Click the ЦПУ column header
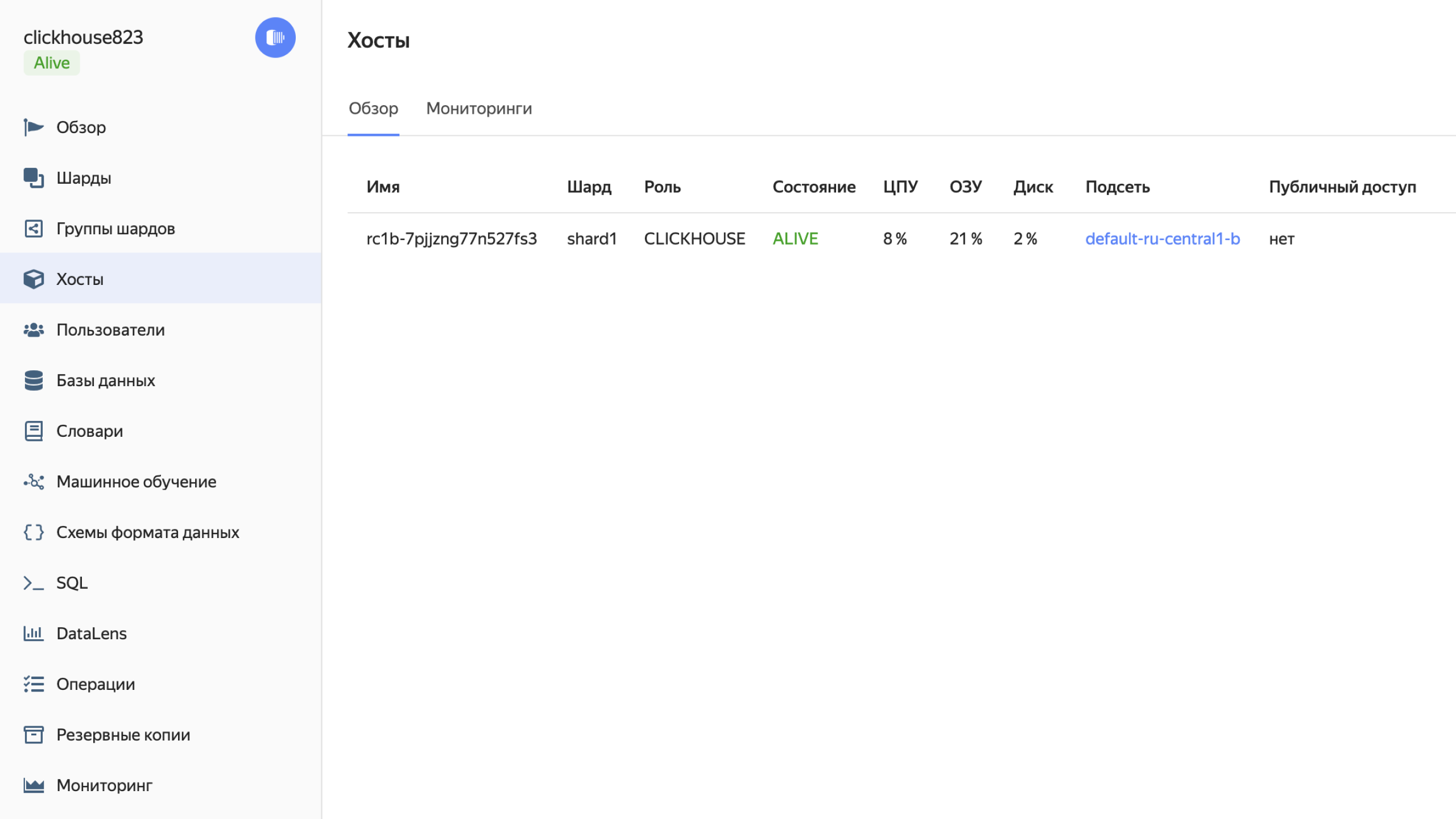The image size is (1456, 819). tap(900, 187)
